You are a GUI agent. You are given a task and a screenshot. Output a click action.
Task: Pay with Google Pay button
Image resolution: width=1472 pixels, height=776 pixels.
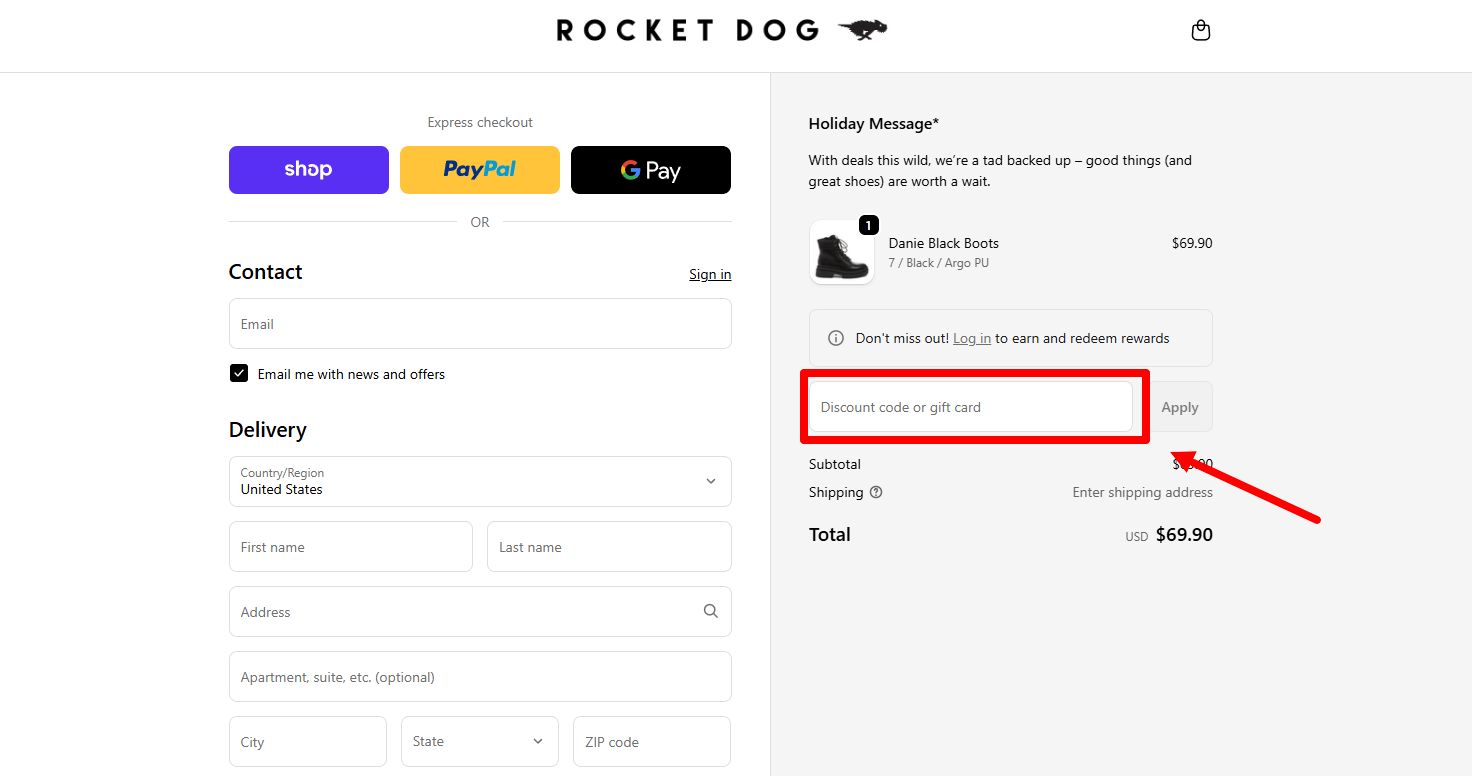tap(651, 170)
